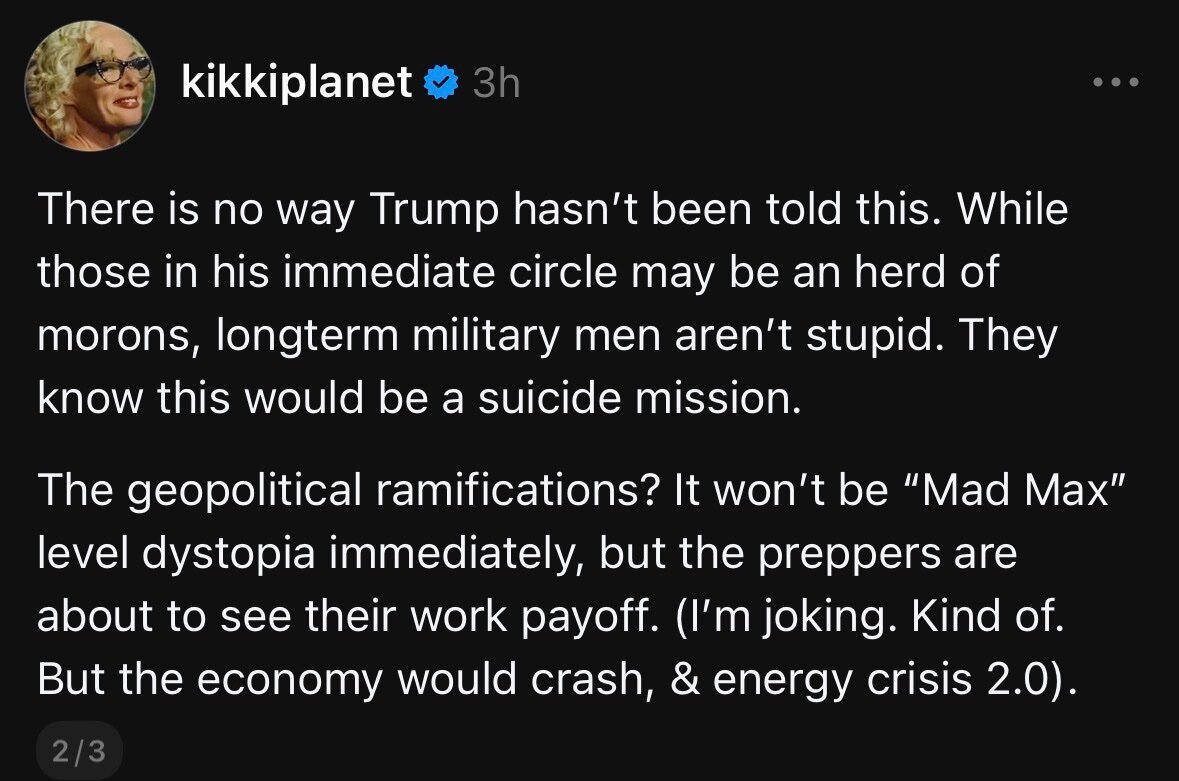This screenshot has height=781, width=1179.
Task: Click the 3h post timestamp
Action: [496, 84]
